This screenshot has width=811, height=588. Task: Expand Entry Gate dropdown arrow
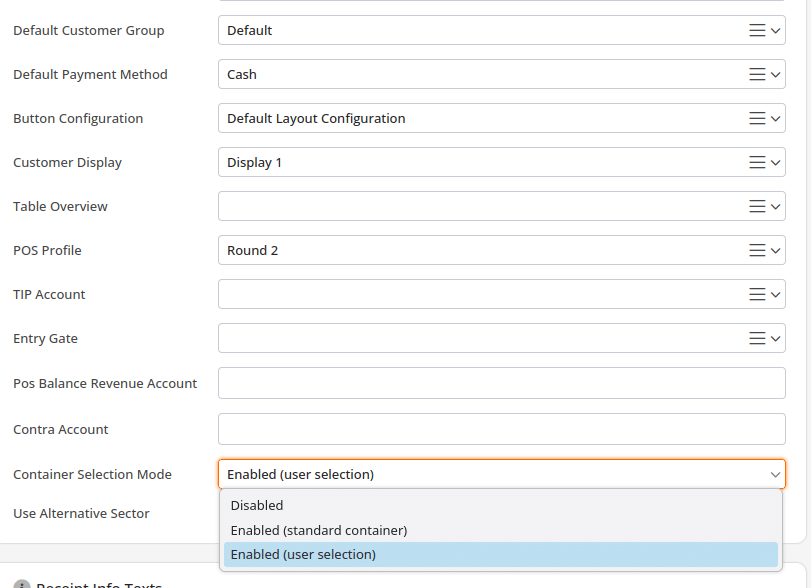(775, 338)
